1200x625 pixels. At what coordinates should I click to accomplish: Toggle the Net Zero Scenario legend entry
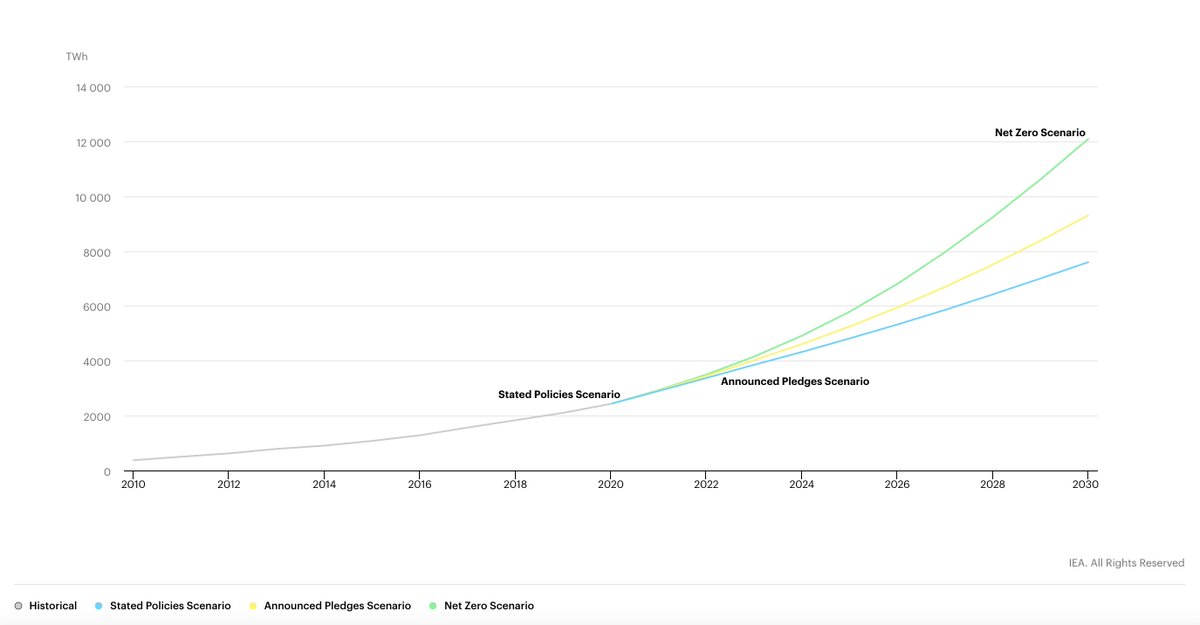481,606
